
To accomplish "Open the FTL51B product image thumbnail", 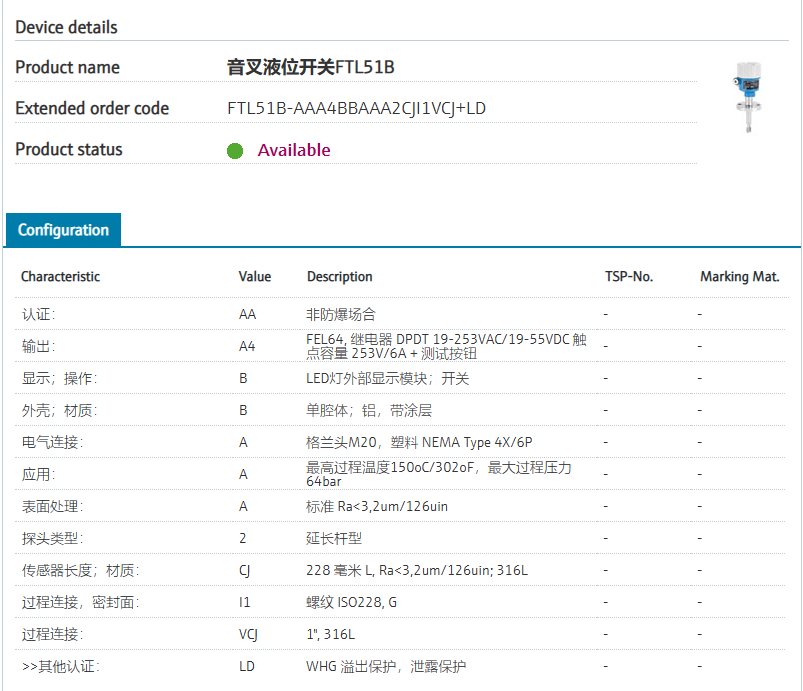I will coord(748,98).
